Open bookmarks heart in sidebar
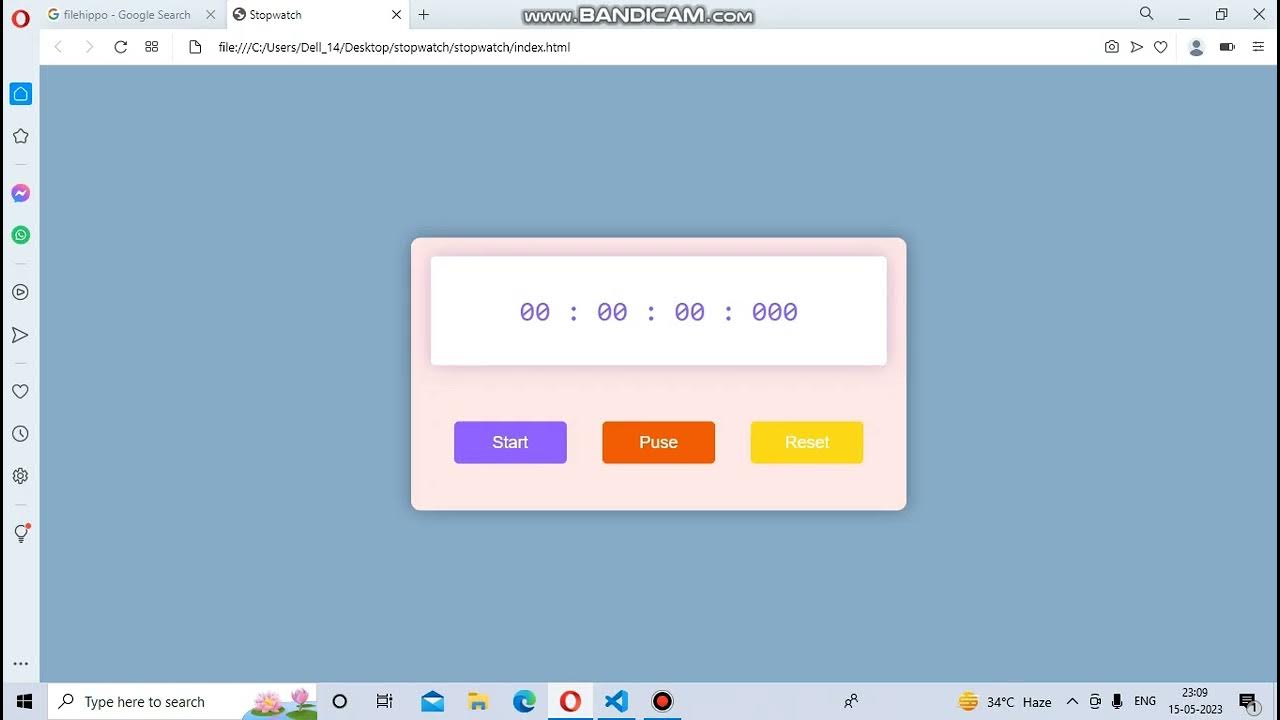This screenshot has height=720, width=1280. [x=20, y=392]
